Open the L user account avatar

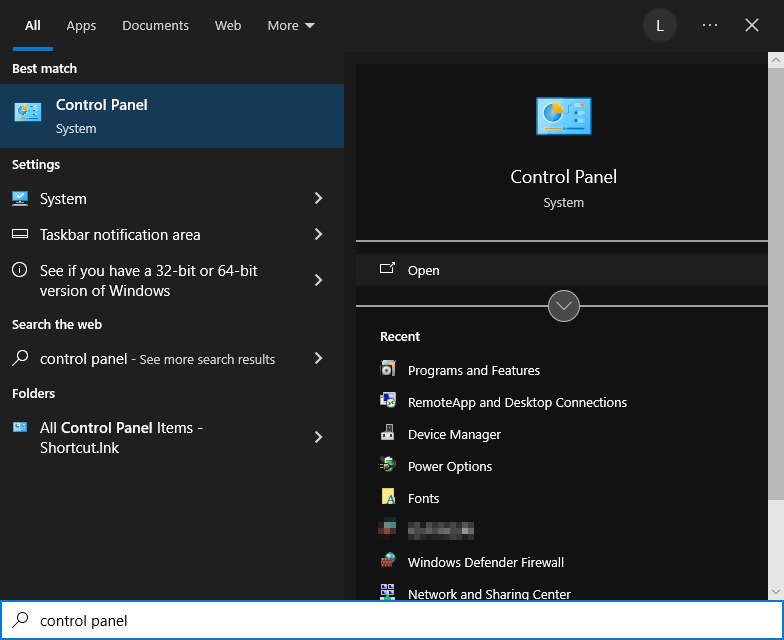tap(660, 26)
